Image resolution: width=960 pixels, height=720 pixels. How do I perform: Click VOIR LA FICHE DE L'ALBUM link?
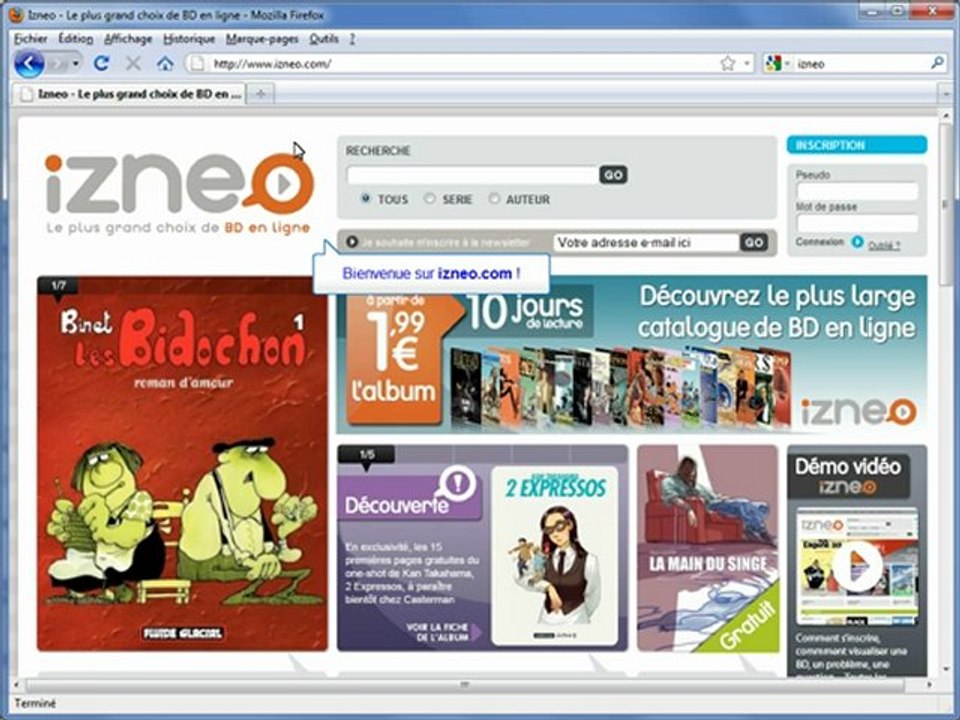437,632
